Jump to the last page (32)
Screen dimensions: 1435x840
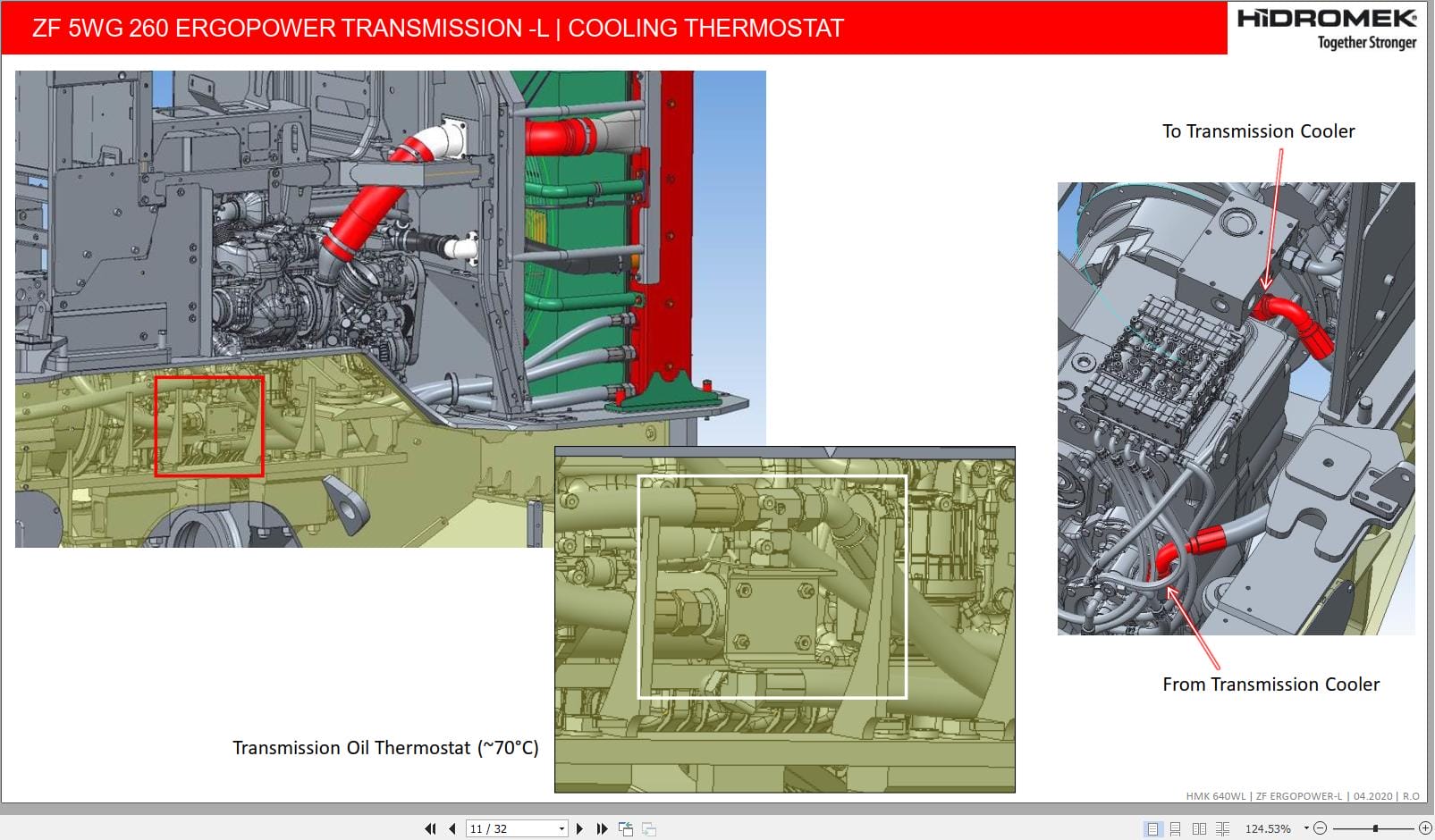point(600,828)
